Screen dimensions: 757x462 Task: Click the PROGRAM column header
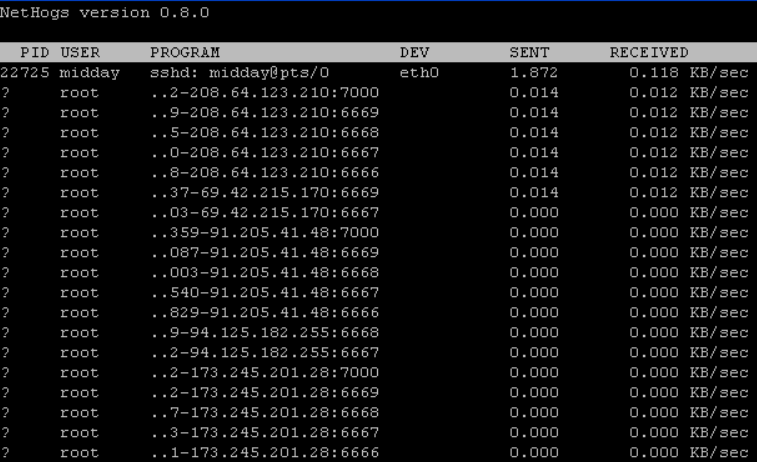(x=185, y=52)
